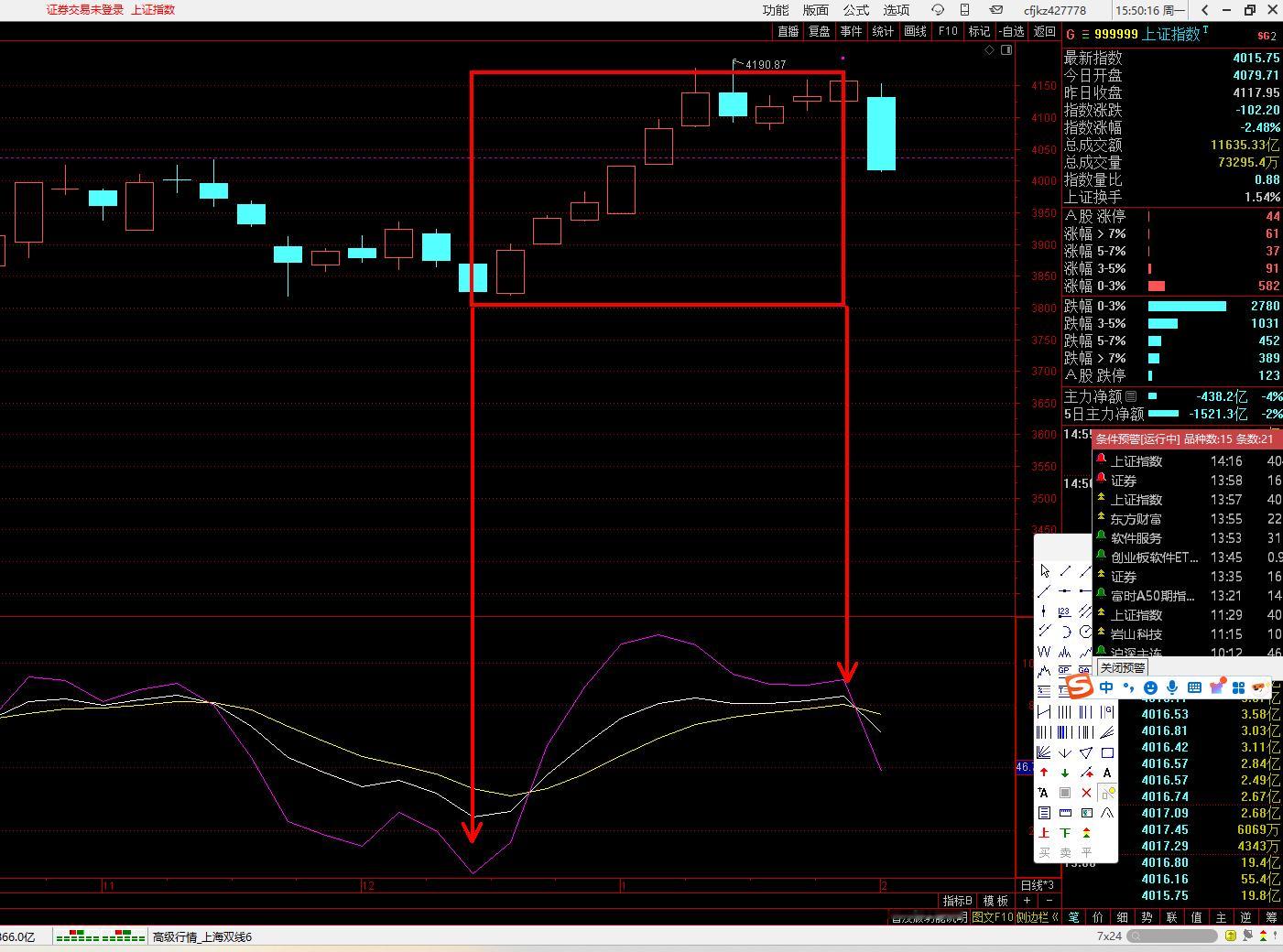Click the 复盘 toolbar button

point(819,31)
